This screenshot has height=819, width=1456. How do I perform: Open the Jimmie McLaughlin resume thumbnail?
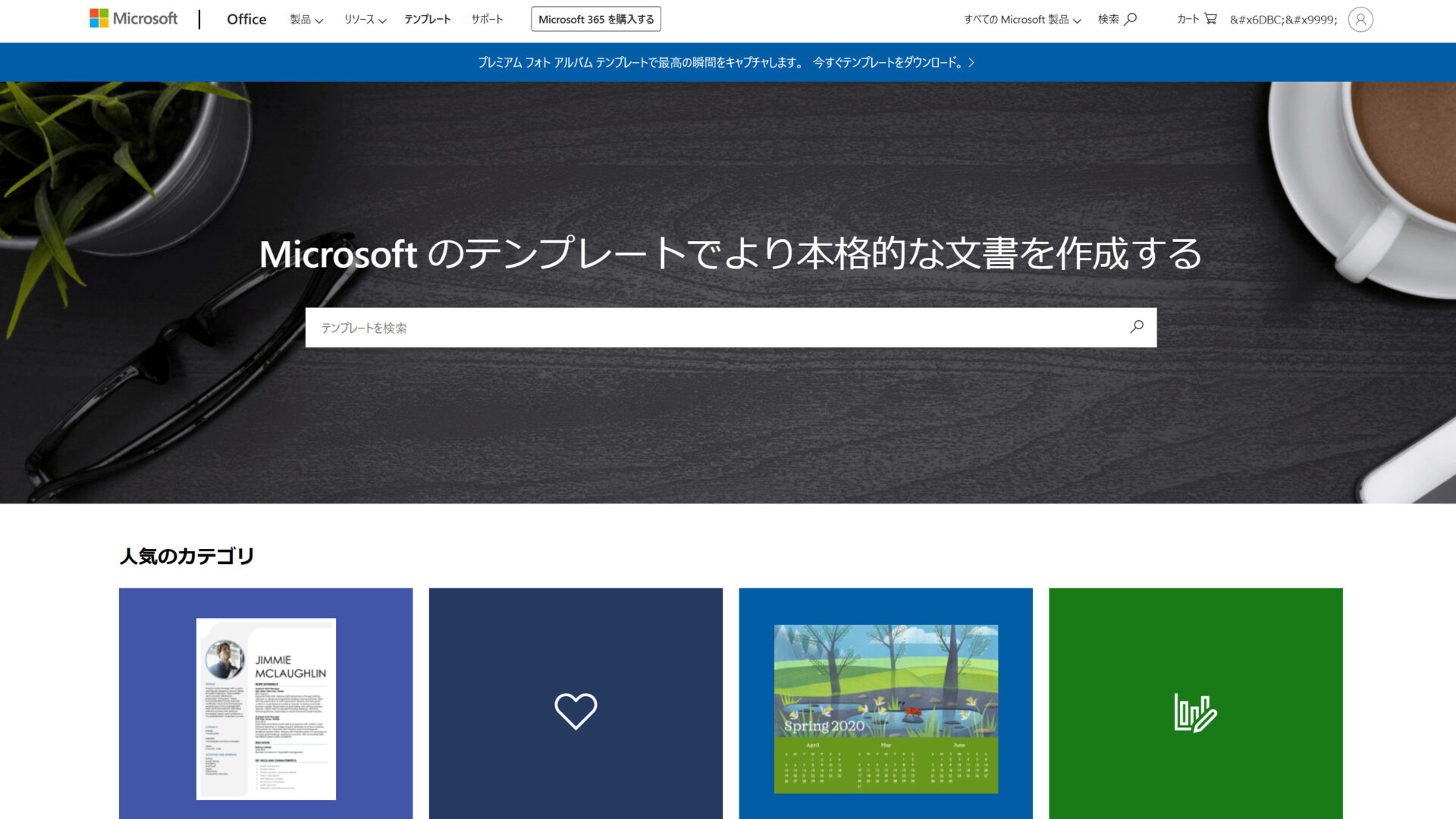[x=265, y=711]
